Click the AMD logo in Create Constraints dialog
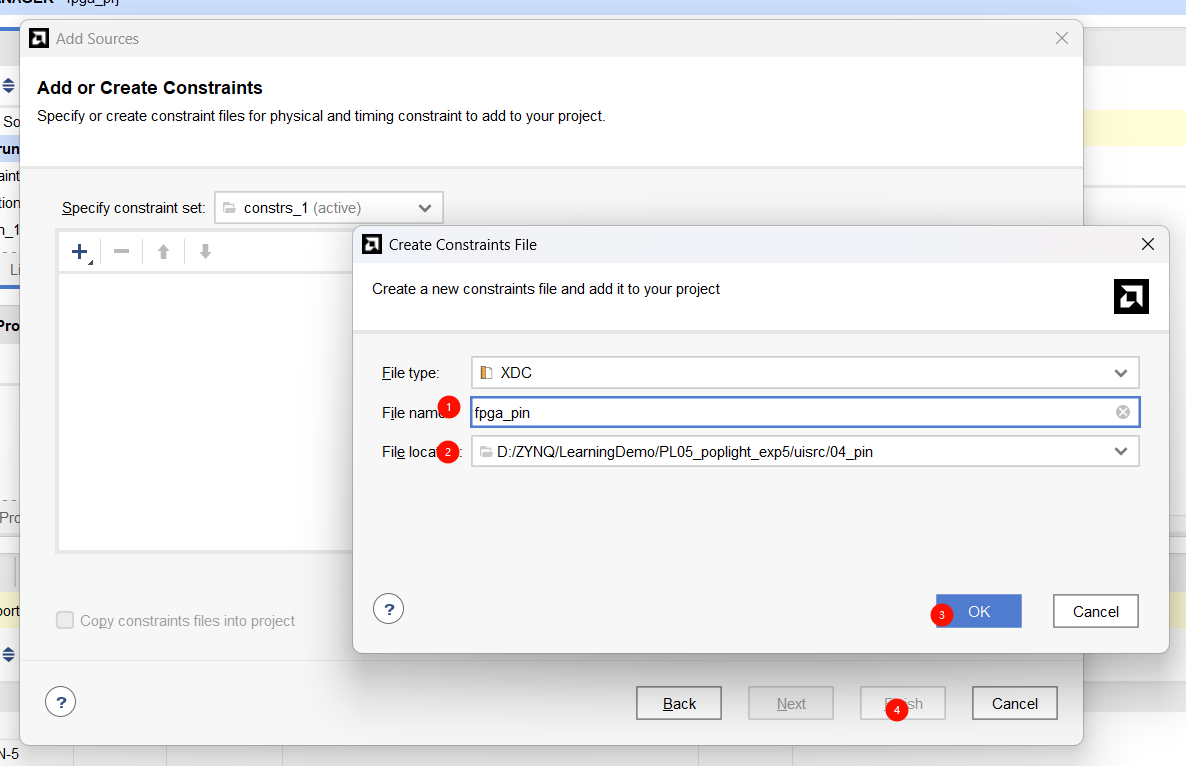The image size is (1186, 766). (1131, 297)
